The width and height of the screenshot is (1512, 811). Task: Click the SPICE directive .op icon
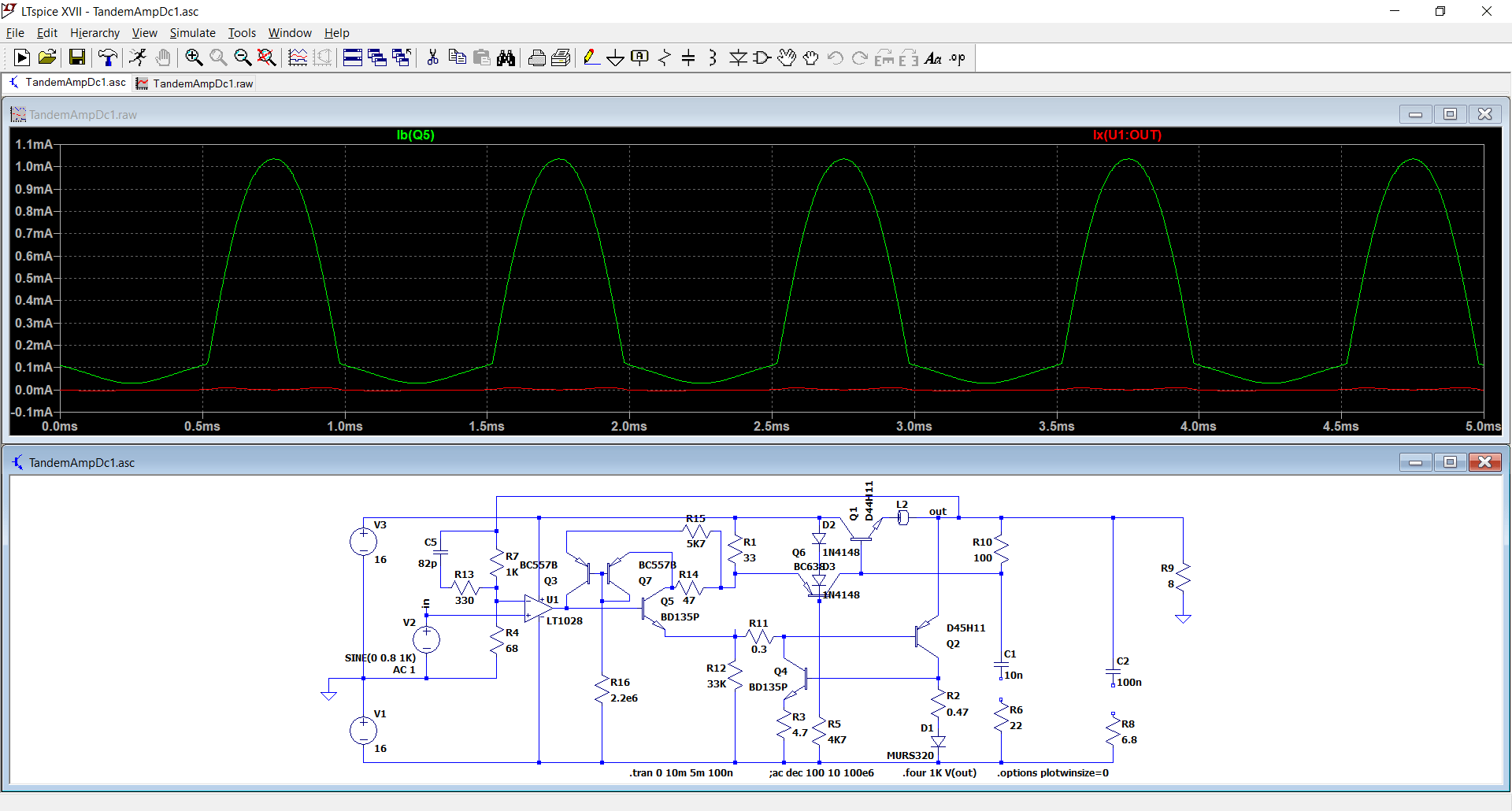(x=958, y=57)
